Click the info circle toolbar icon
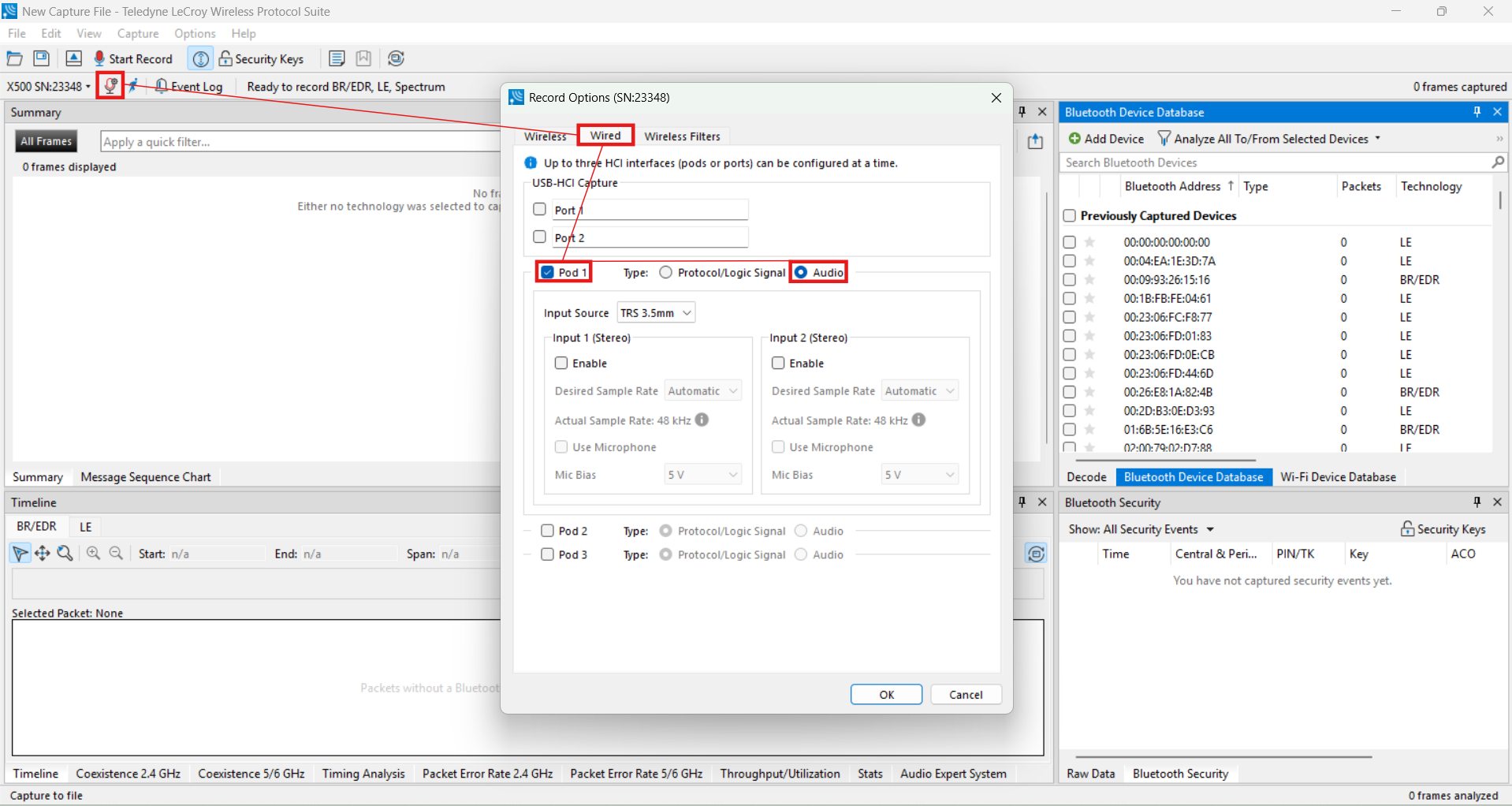The image size is (1512, 806). pyautogui.click(x=200, y=59)
